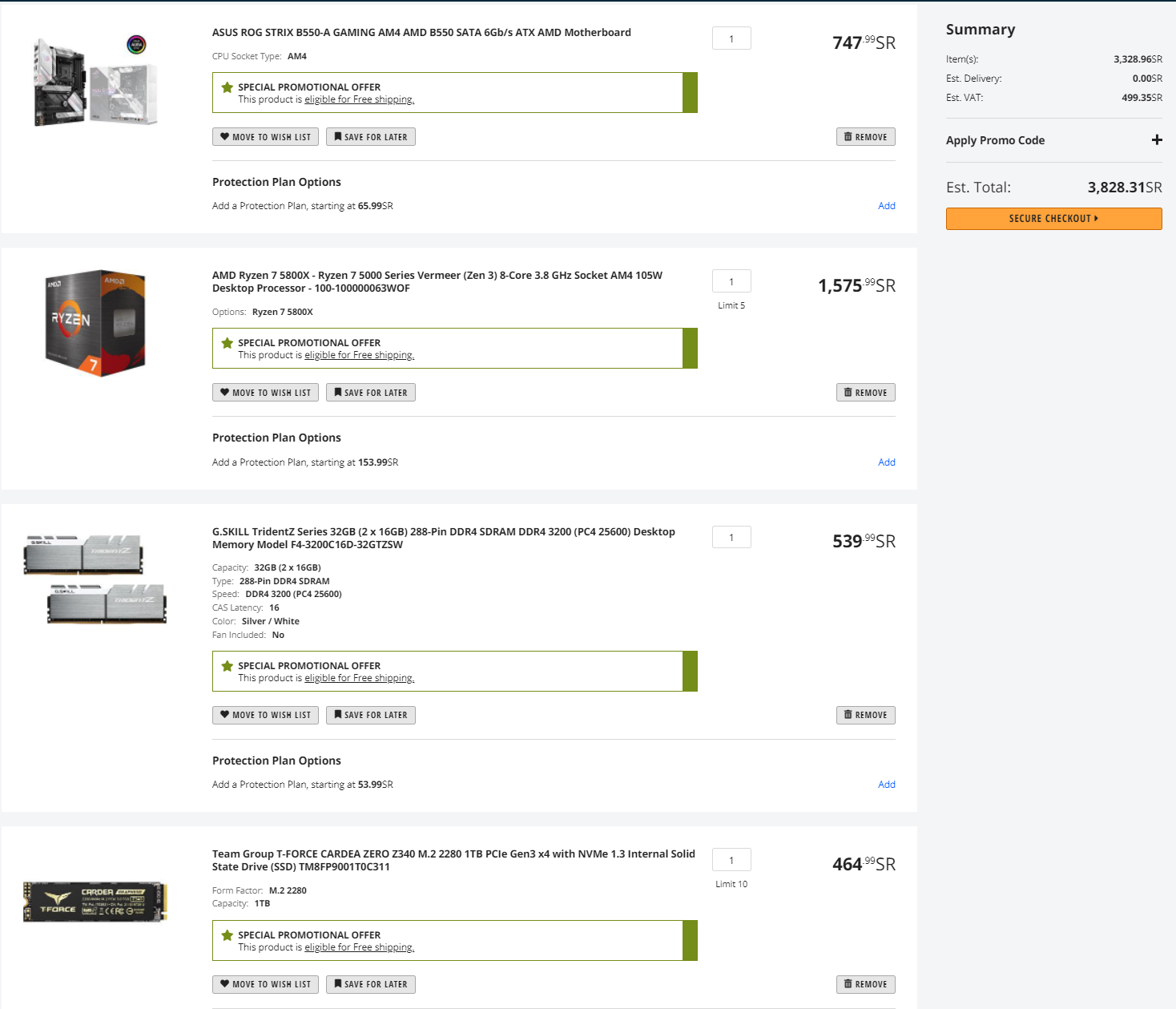Screen dimensions: 1176x1009
Task: Expand Apply Promo Code plus icon
Action: tap(1156, 140)
